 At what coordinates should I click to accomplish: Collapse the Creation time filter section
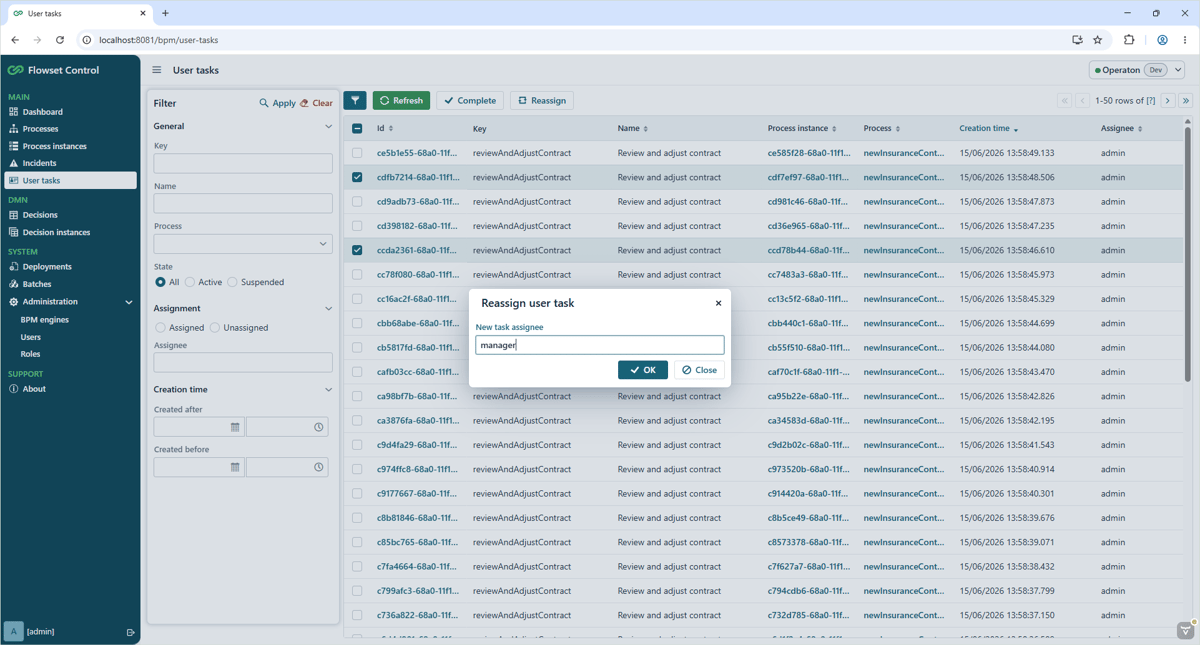(x=328, y=390)
